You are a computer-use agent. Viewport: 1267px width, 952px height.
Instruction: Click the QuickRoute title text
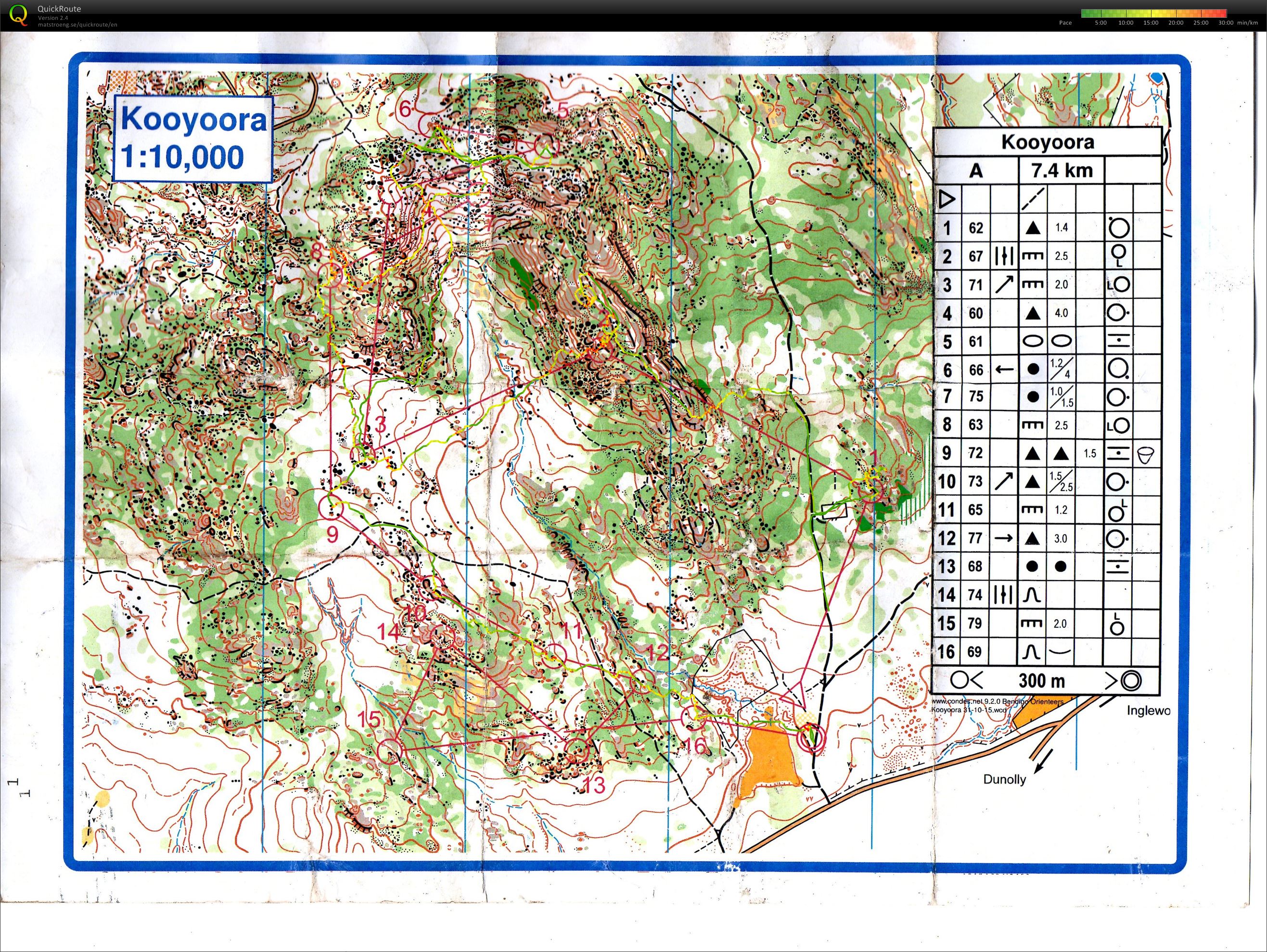(59, 9)
